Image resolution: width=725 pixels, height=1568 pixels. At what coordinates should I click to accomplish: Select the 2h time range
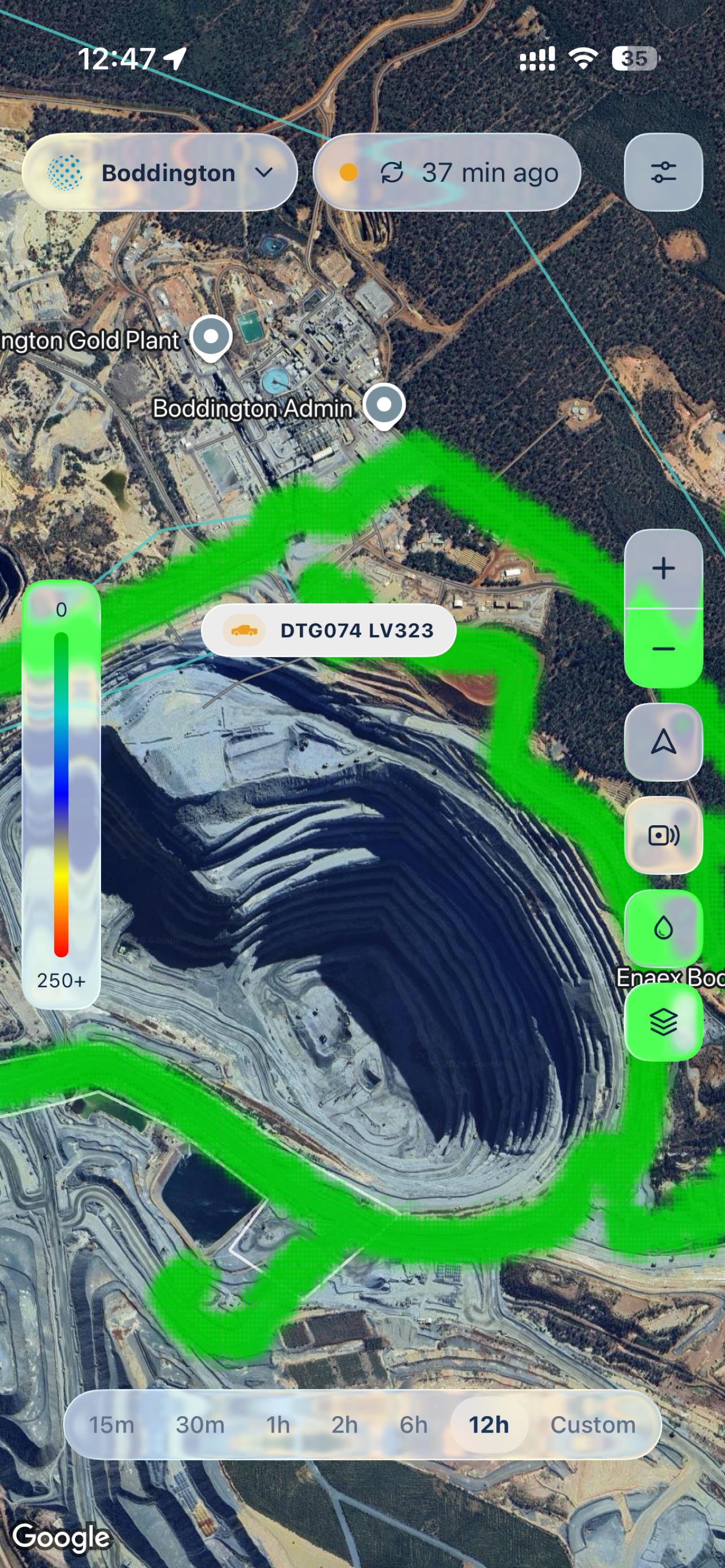pos(344,1425)
